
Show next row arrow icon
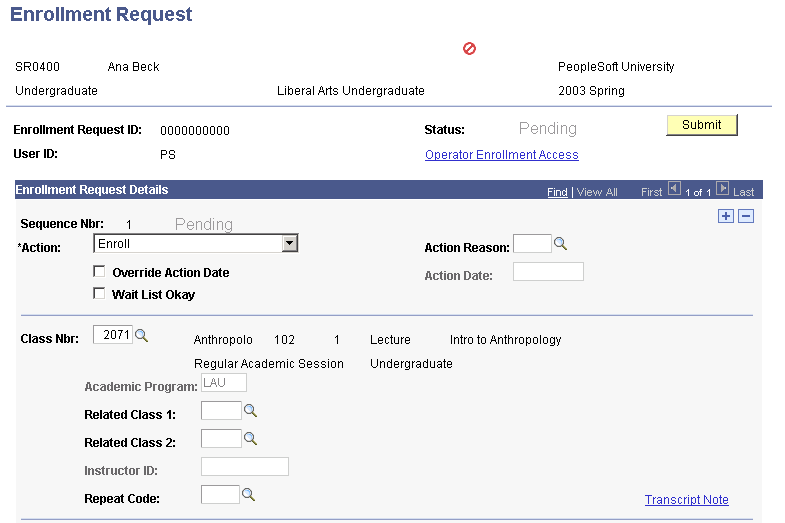click(722, 189)
